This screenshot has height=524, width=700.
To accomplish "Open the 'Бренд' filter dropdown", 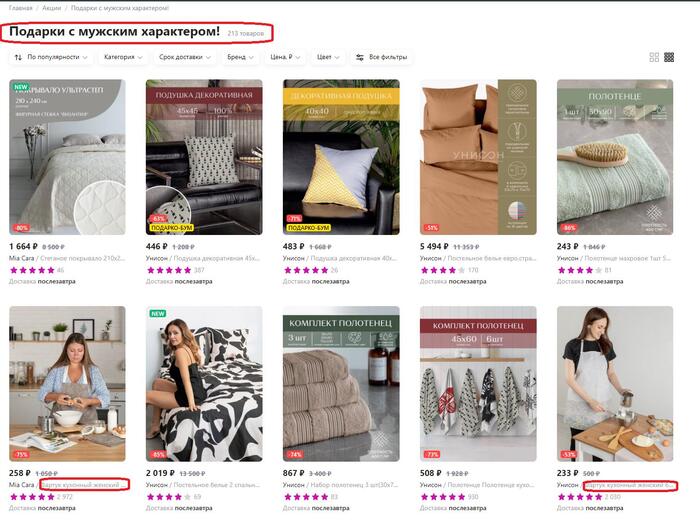I will pyautogui.click(x=240, y=57).
